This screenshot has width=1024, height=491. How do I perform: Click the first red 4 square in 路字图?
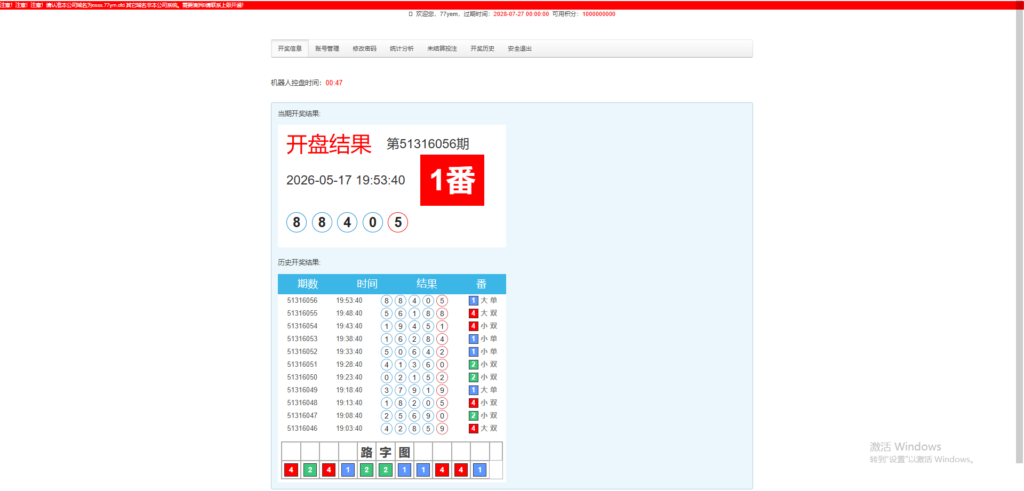tap(291, 469)
